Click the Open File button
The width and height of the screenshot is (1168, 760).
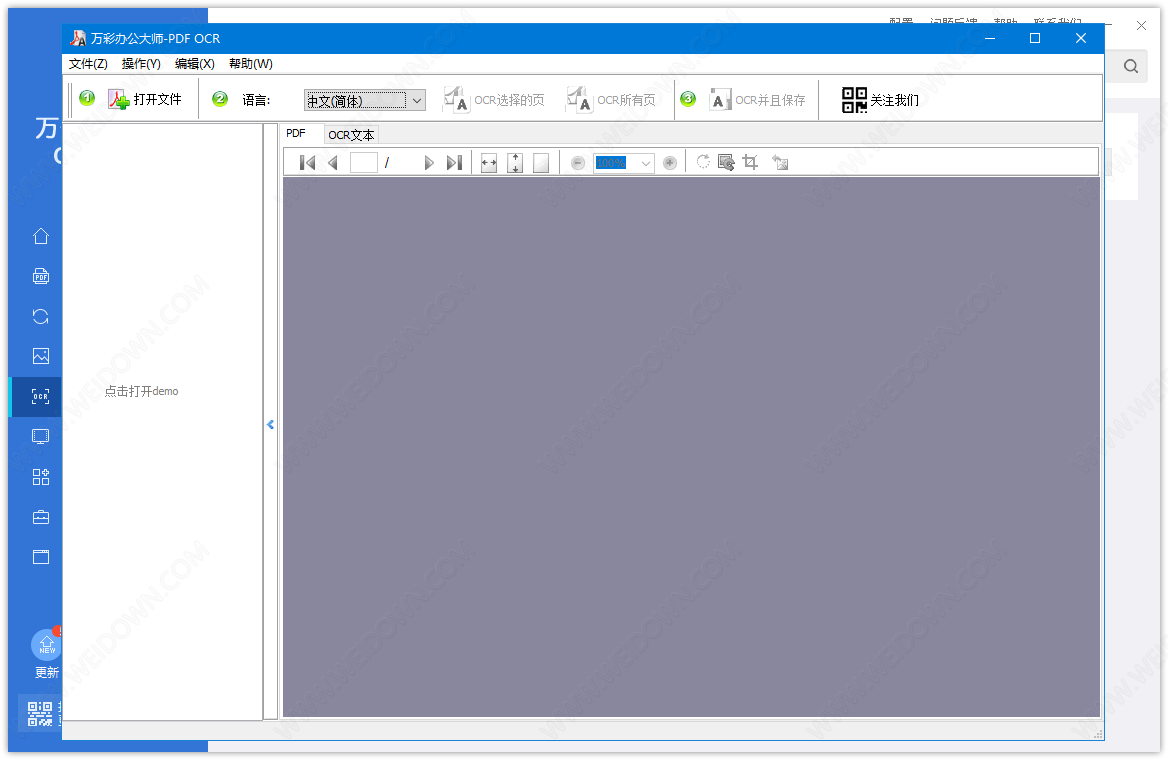pyautogui.click(x=146, y=100)
